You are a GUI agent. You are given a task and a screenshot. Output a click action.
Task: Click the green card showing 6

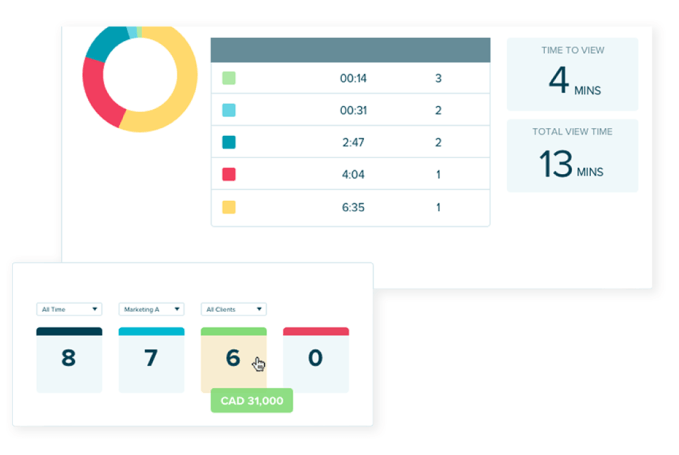point(233,359)
